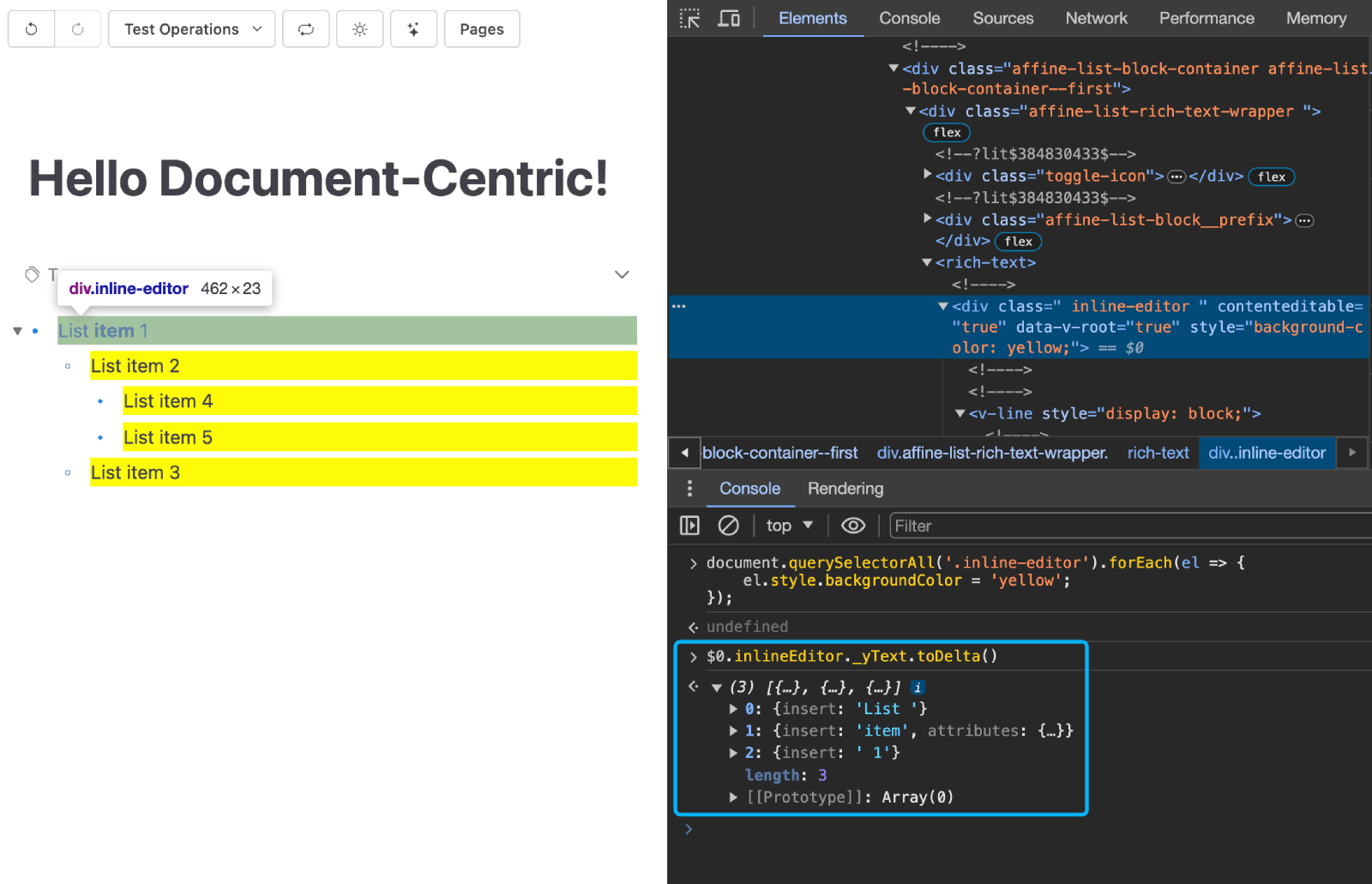Click the undo icon in the app toolbar
The height and width of the screenshot is (884, 1372).
click(x=30, y=28)
